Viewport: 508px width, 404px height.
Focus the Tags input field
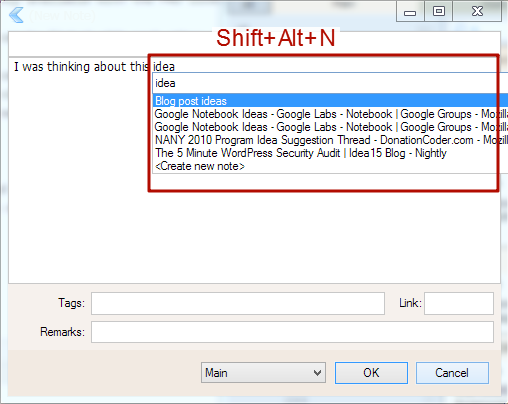(238, 303)
